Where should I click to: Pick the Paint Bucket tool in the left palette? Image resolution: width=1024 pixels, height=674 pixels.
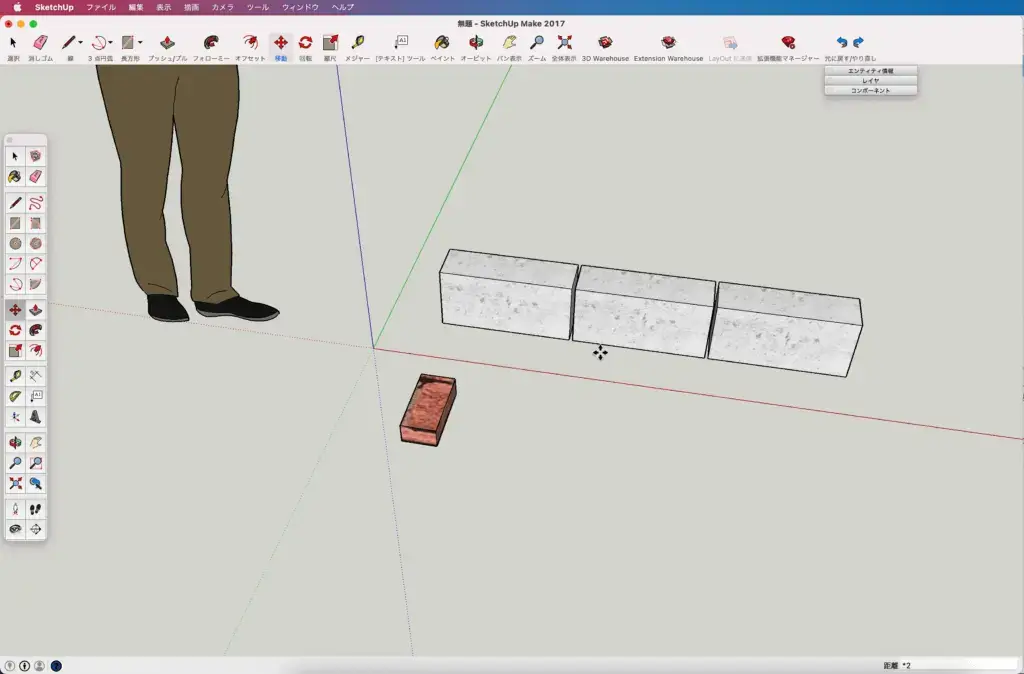[15, 176]
